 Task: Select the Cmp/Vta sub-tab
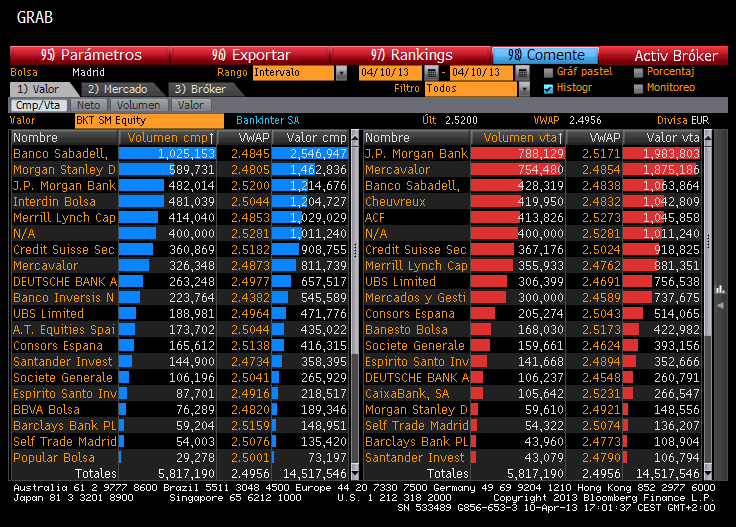coord(38,105)
